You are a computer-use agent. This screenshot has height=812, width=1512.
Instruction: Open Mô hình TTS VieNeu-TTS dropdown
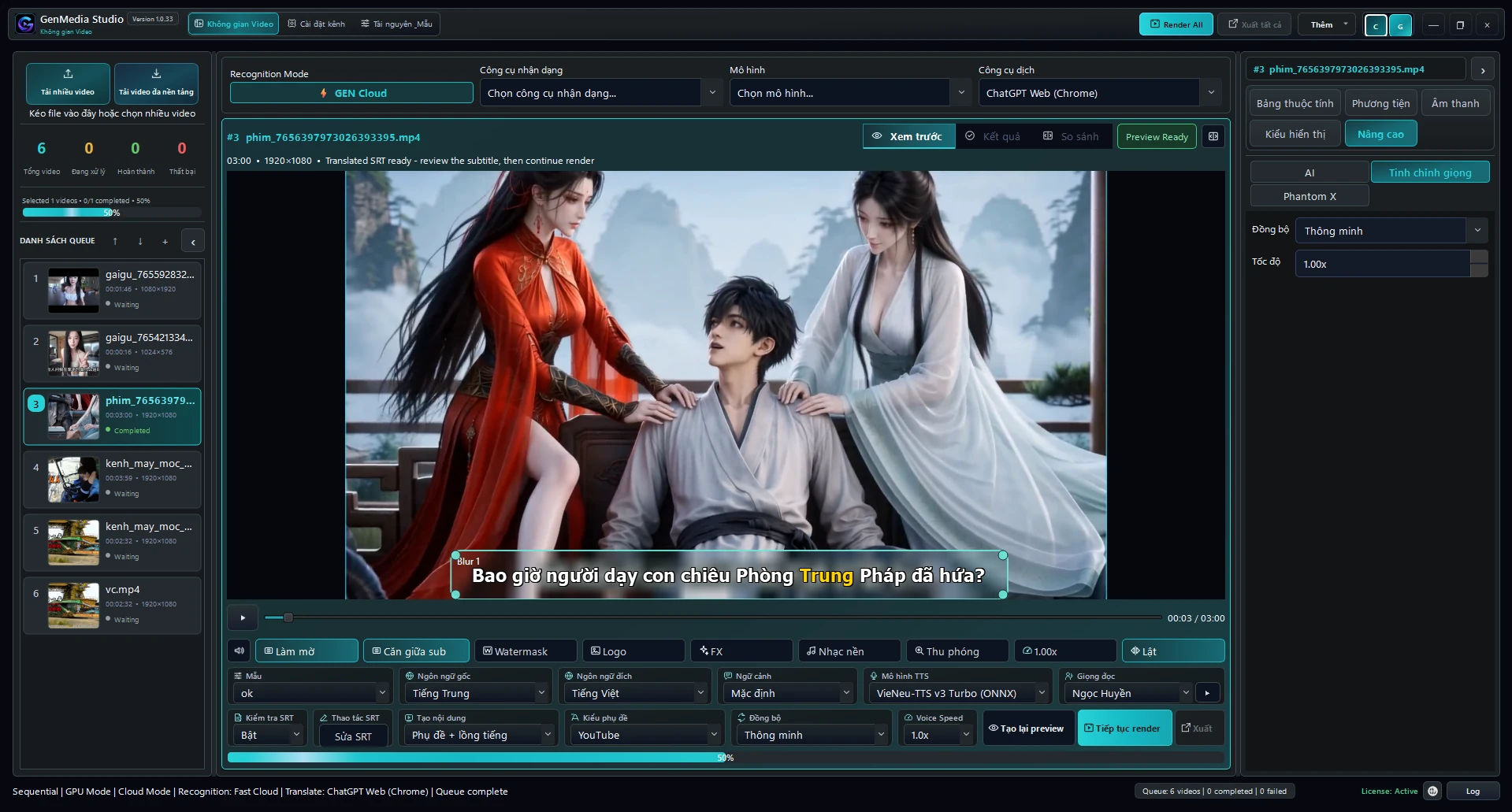(960, 693)
